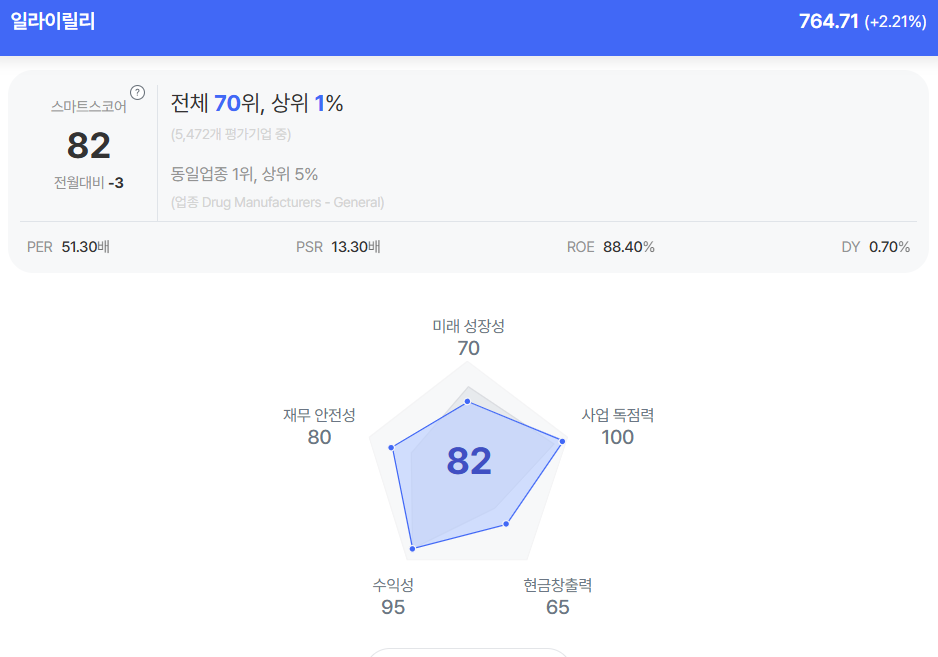
Task: Click the 764.71 stock price
Action: (828, 21)
